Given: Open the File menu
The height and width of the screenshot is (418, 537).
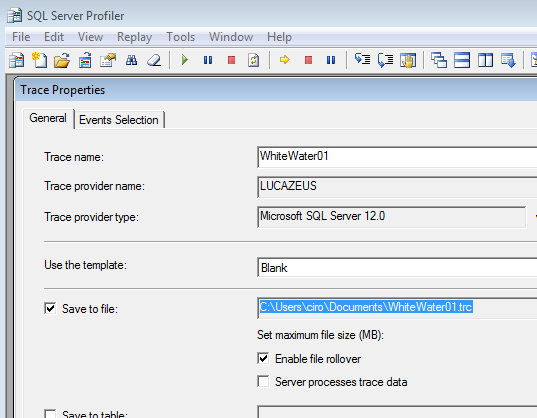Looking at the screenshot, I should [21, 37].
